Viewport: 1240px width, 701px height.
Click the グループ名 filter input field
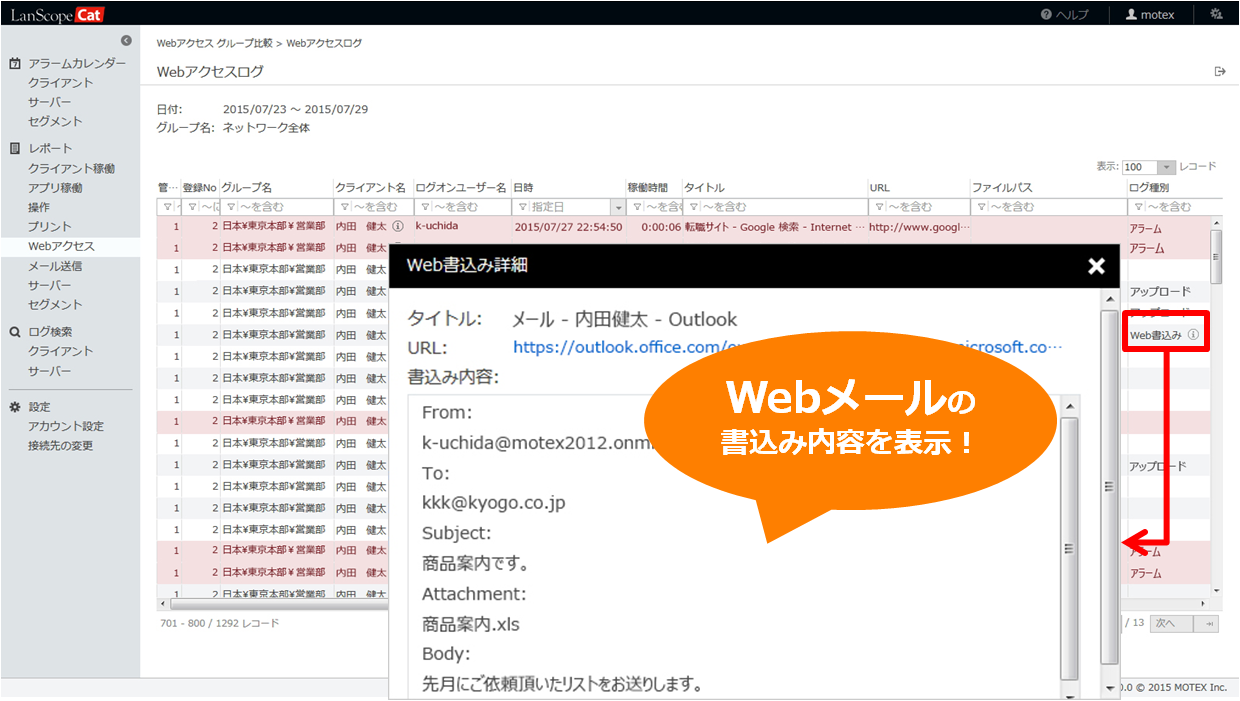coord(282,207)
